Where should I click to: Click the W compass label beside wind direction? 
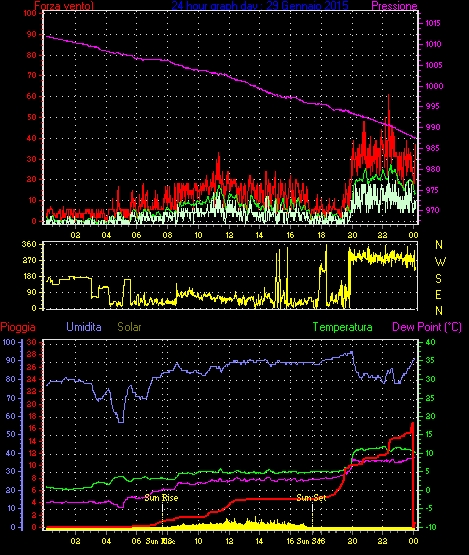tap(440, 262)
